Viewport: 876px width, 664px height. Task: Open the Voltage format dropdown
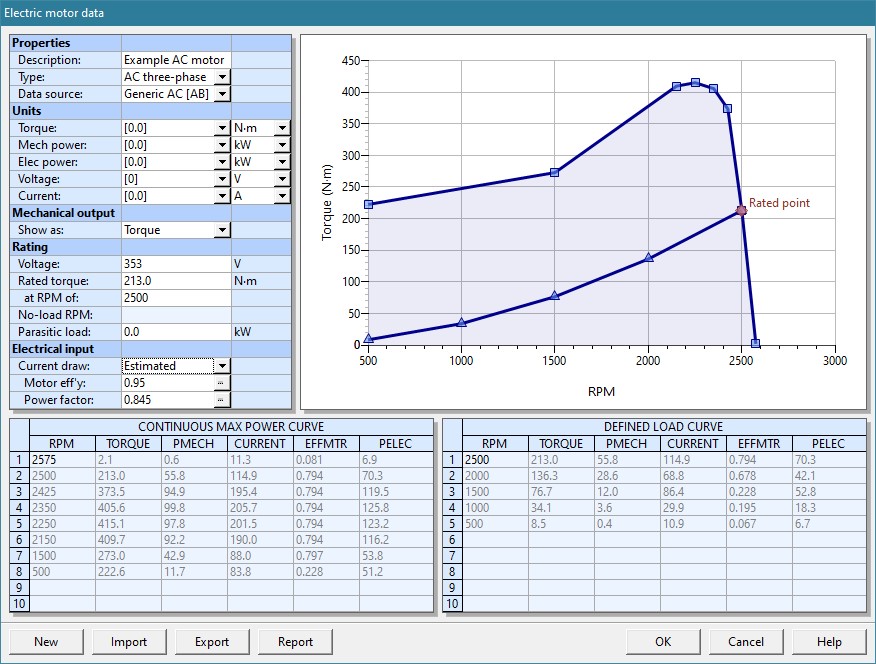coord(222,179)
